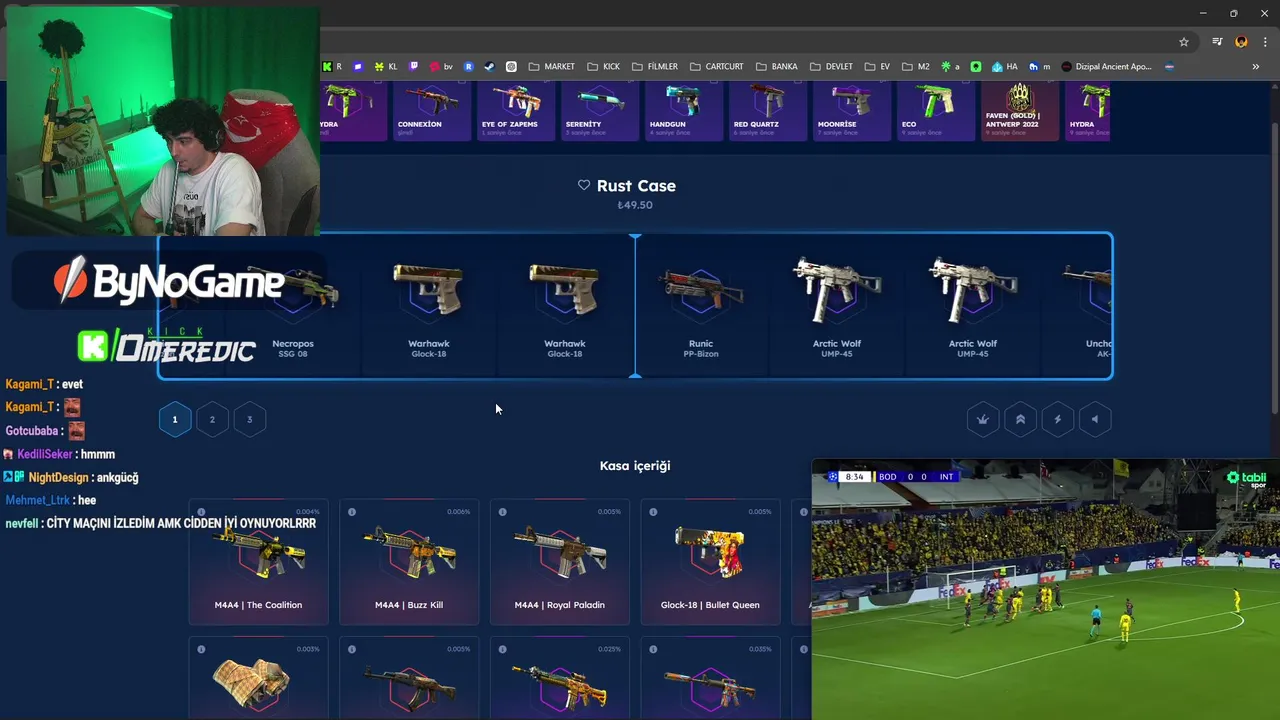Viewport: 1280px width, 720px height.
Task: Open the SERENITY recent drop card
Action: click(x=600, y=111)
